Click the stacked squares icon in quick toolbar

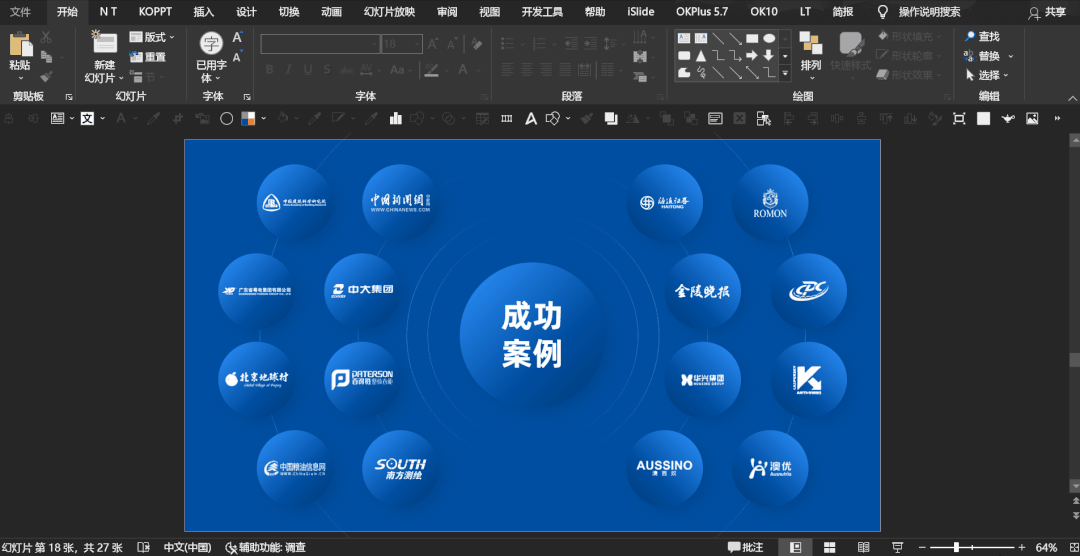[x=611, y=119]
